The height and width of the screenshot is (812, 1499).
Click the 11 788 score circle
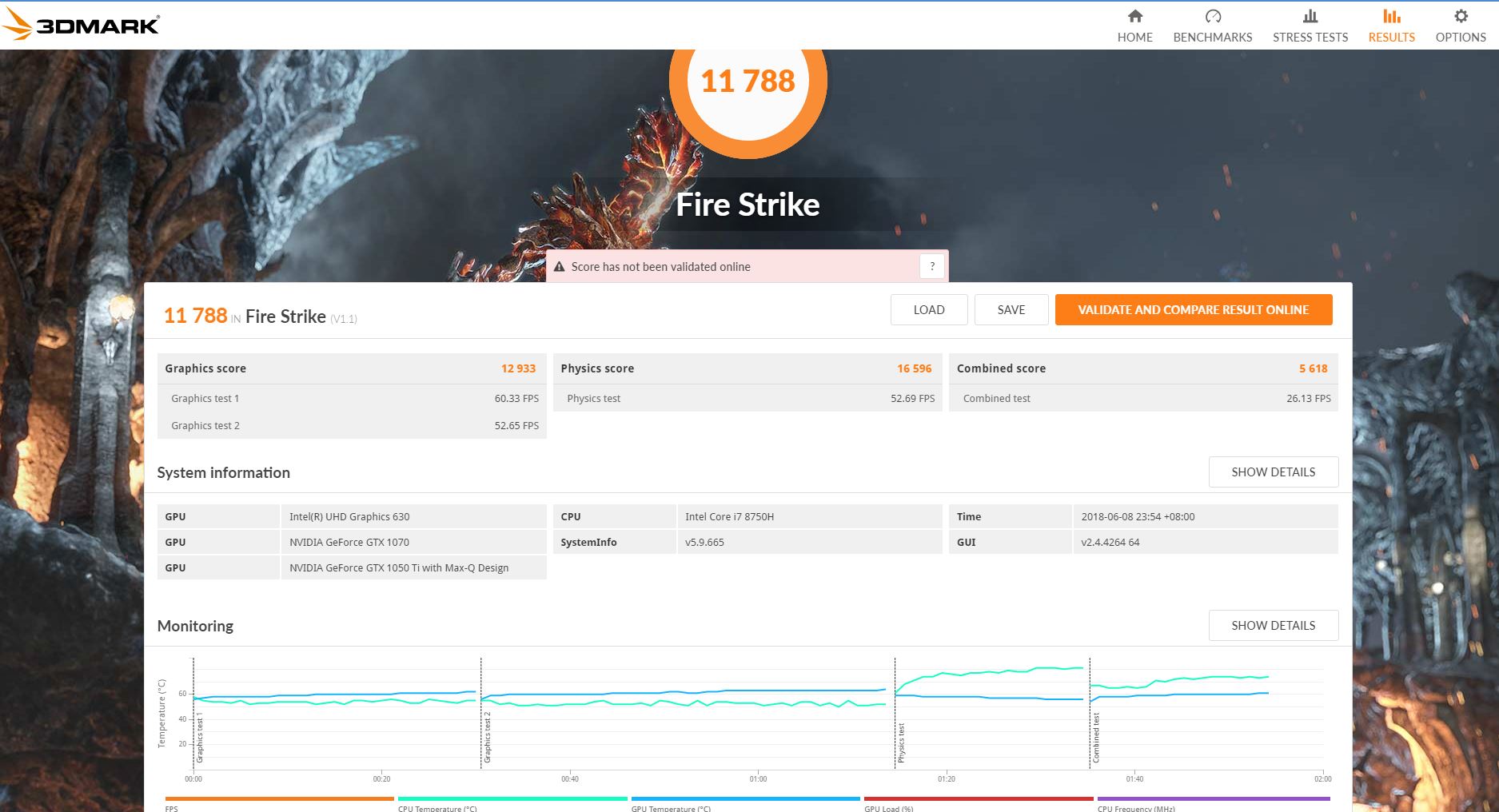(x=748, y=82)
